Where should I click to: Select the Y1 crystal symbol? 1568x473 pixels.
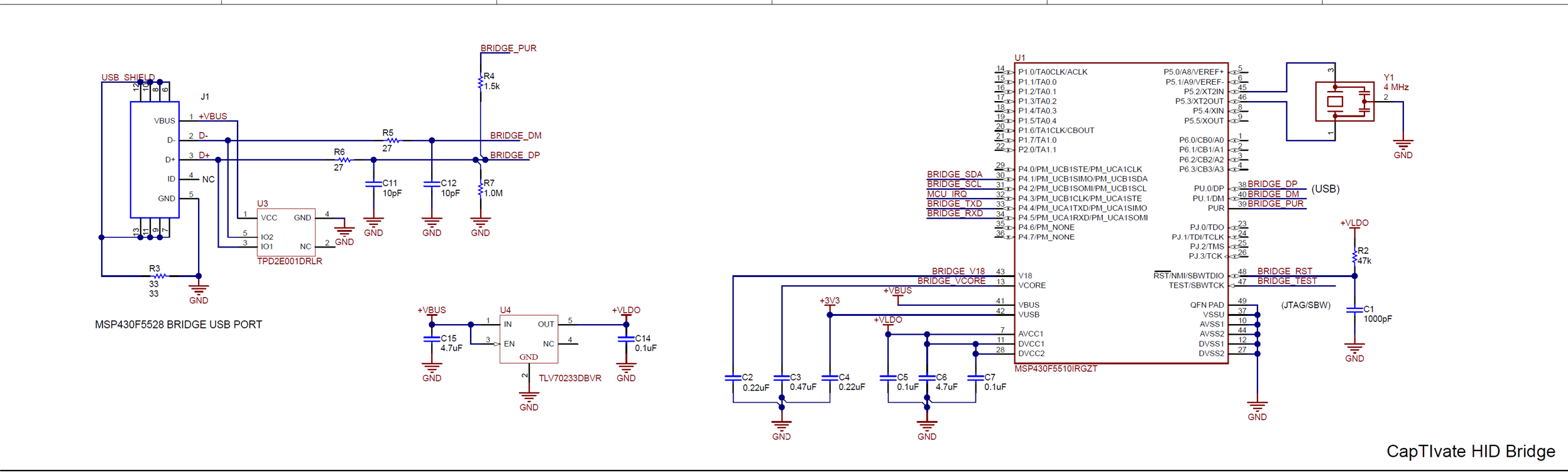click(1344, 101)
